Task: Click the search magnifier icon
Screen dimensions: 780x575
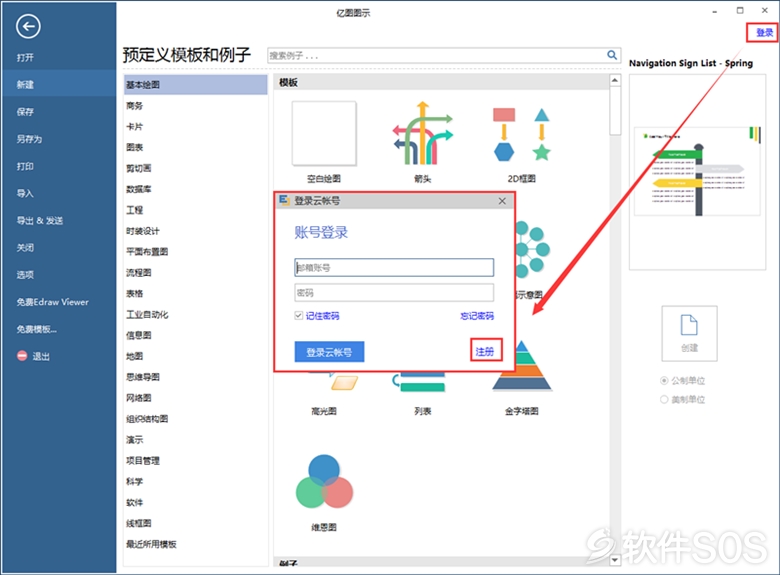Action: [x=612, y=55]
